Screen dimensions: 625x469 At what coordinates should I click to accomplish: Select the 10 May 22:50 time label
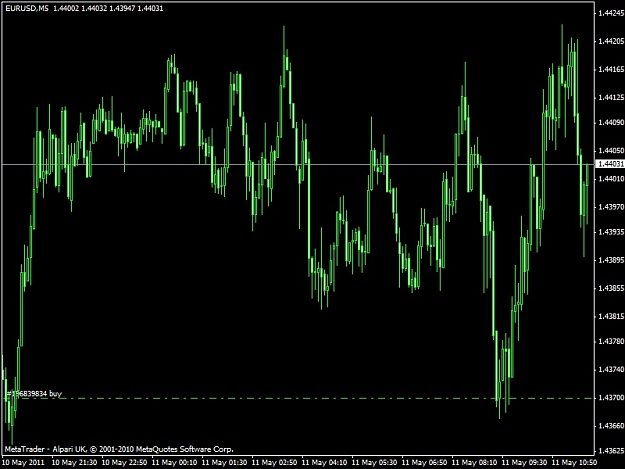[x=124, y=462]
